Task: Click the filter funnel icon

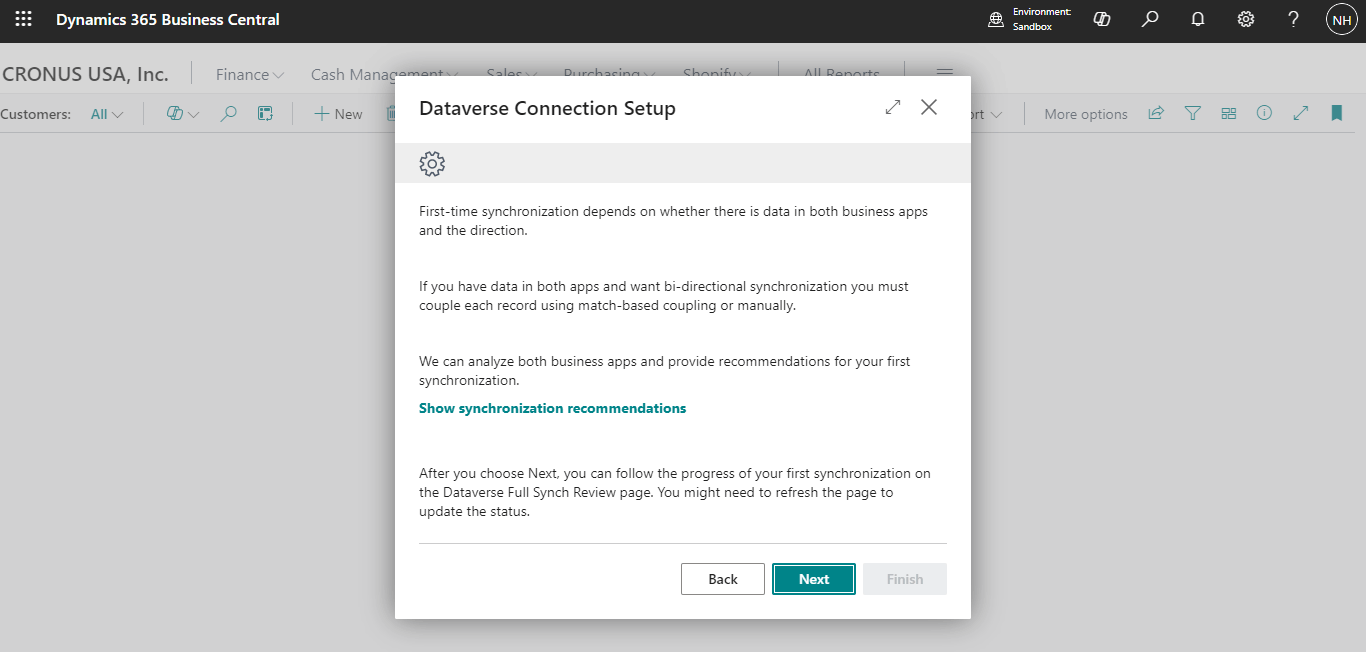Action: pos(1192,114)
